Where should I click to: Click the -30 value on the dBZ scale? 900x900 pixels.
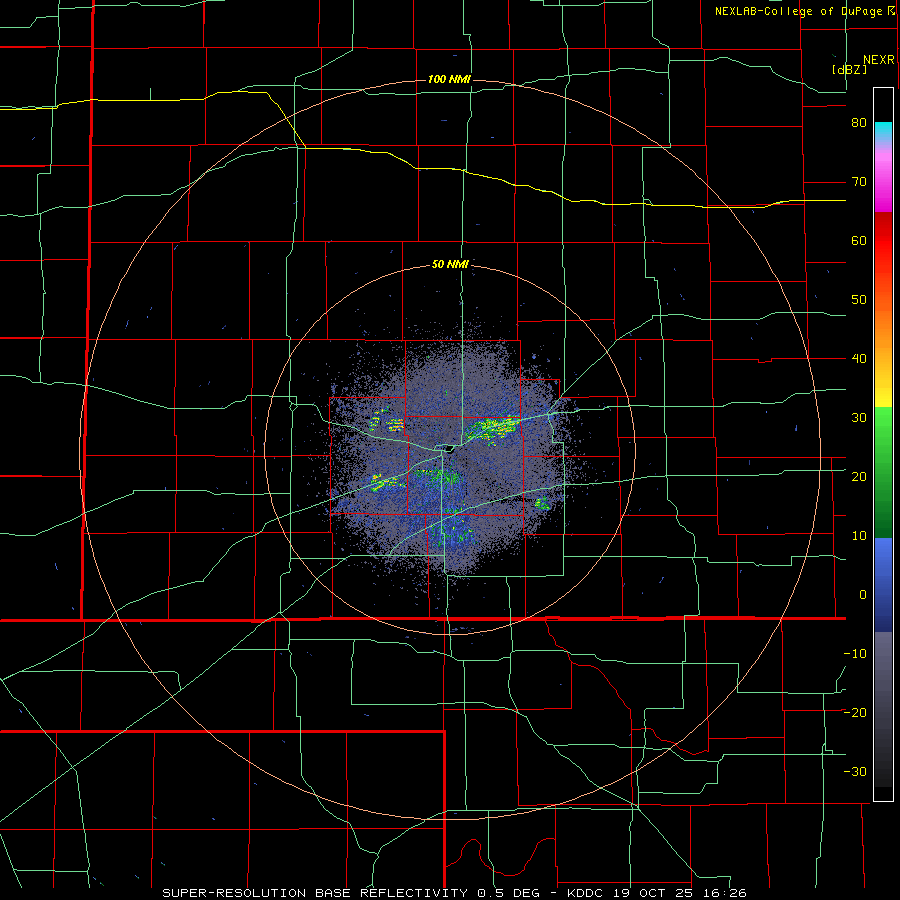855,771
